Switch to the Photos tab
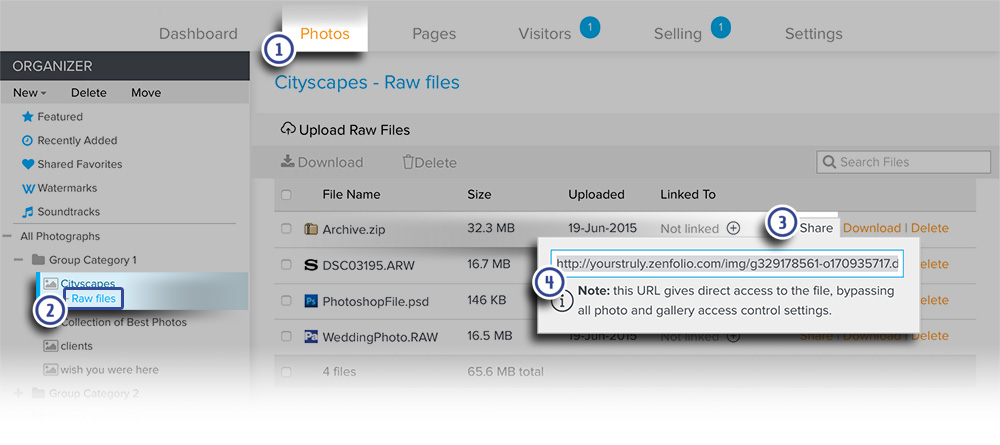Image resolution: width=1000 pixels, height=445 pixels. click(325, 33)
